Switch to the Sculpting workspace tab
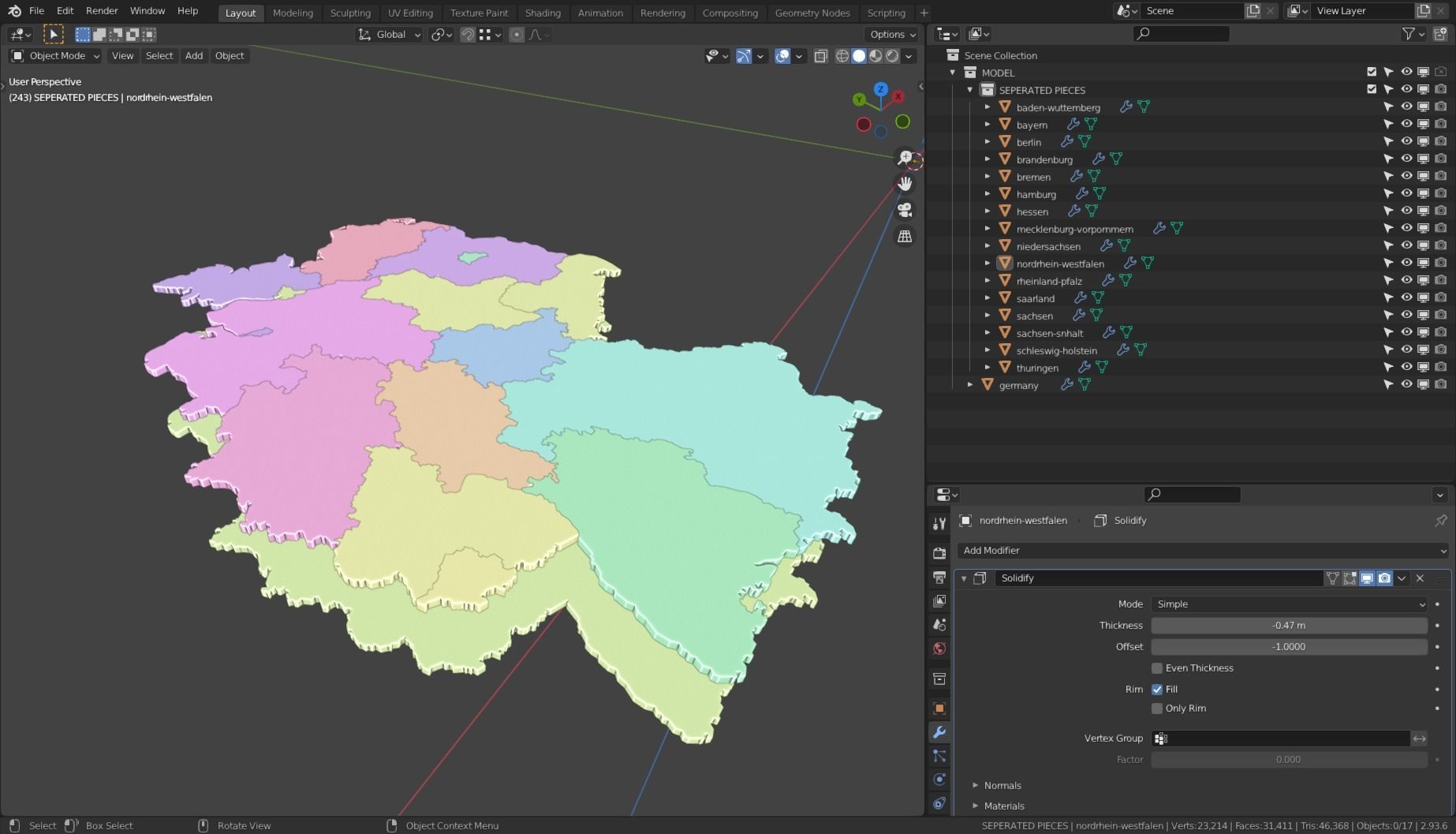The width and height of the screenshot is (1456, 834). [350, 13]
